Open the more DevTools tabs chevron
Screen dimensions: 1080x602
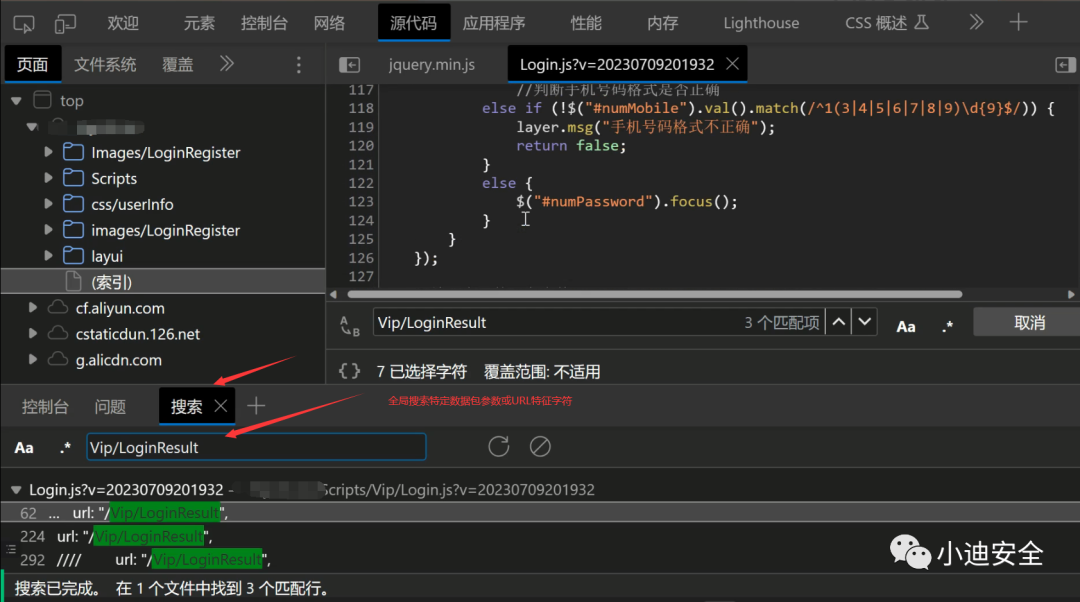pyautogui.click(x=976, y=23)
